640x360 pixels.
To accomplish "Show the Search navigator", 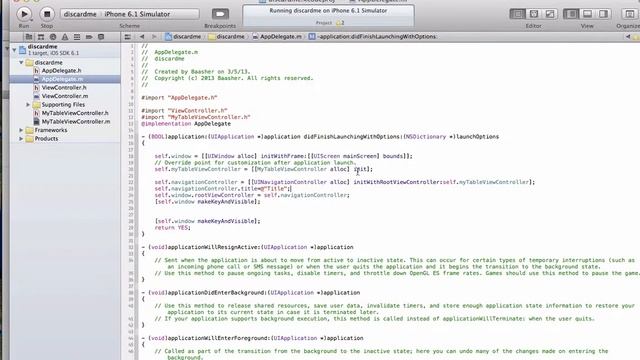I will (x=53, y=37).
